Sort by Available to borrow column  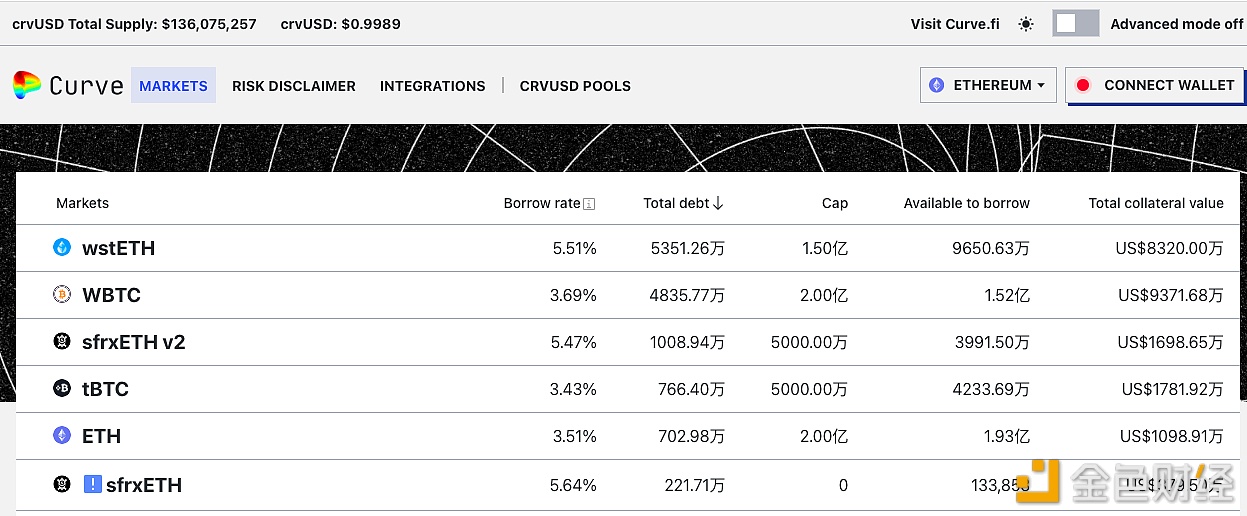point(967,203)
